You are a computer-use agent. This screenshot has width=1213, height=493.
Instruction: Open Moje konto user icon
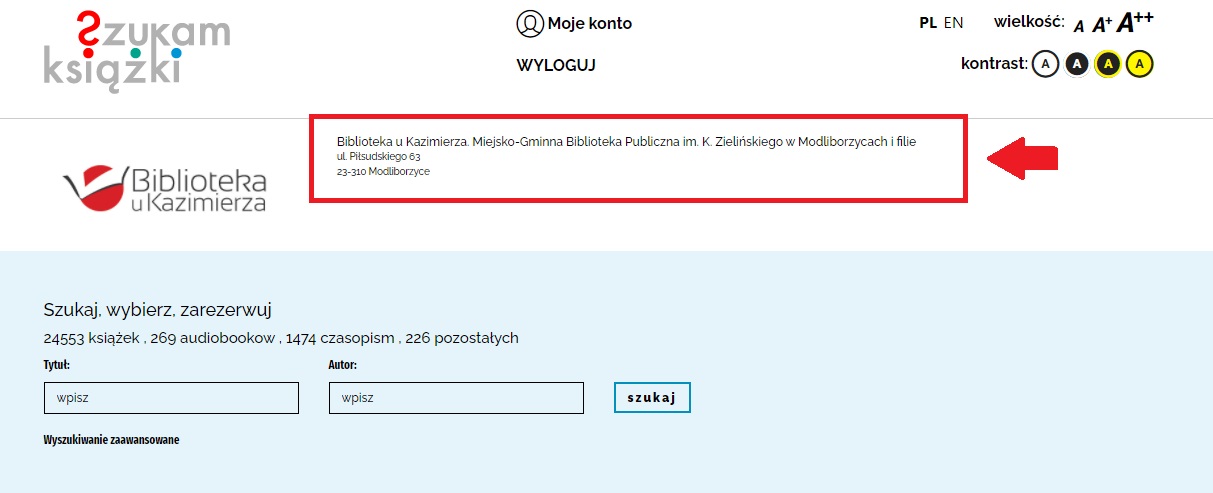[x=530, y=23]
